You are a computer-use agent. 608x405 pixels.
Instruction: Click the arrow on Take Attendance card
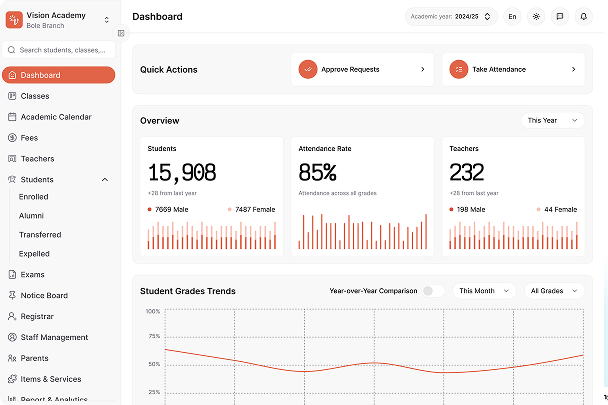click(573, 69)
